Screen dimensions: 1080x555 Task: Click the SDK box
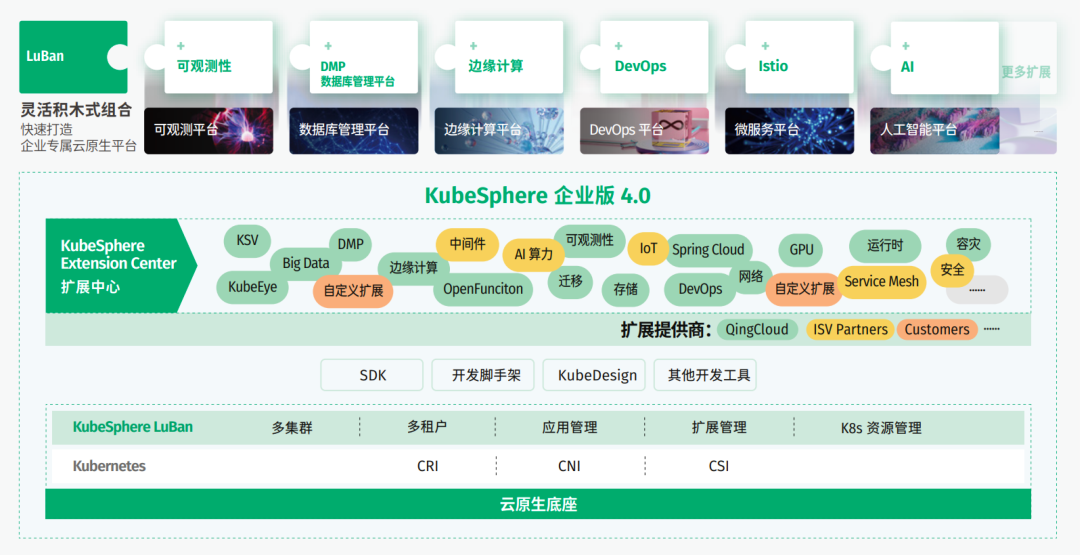point(372,375)
